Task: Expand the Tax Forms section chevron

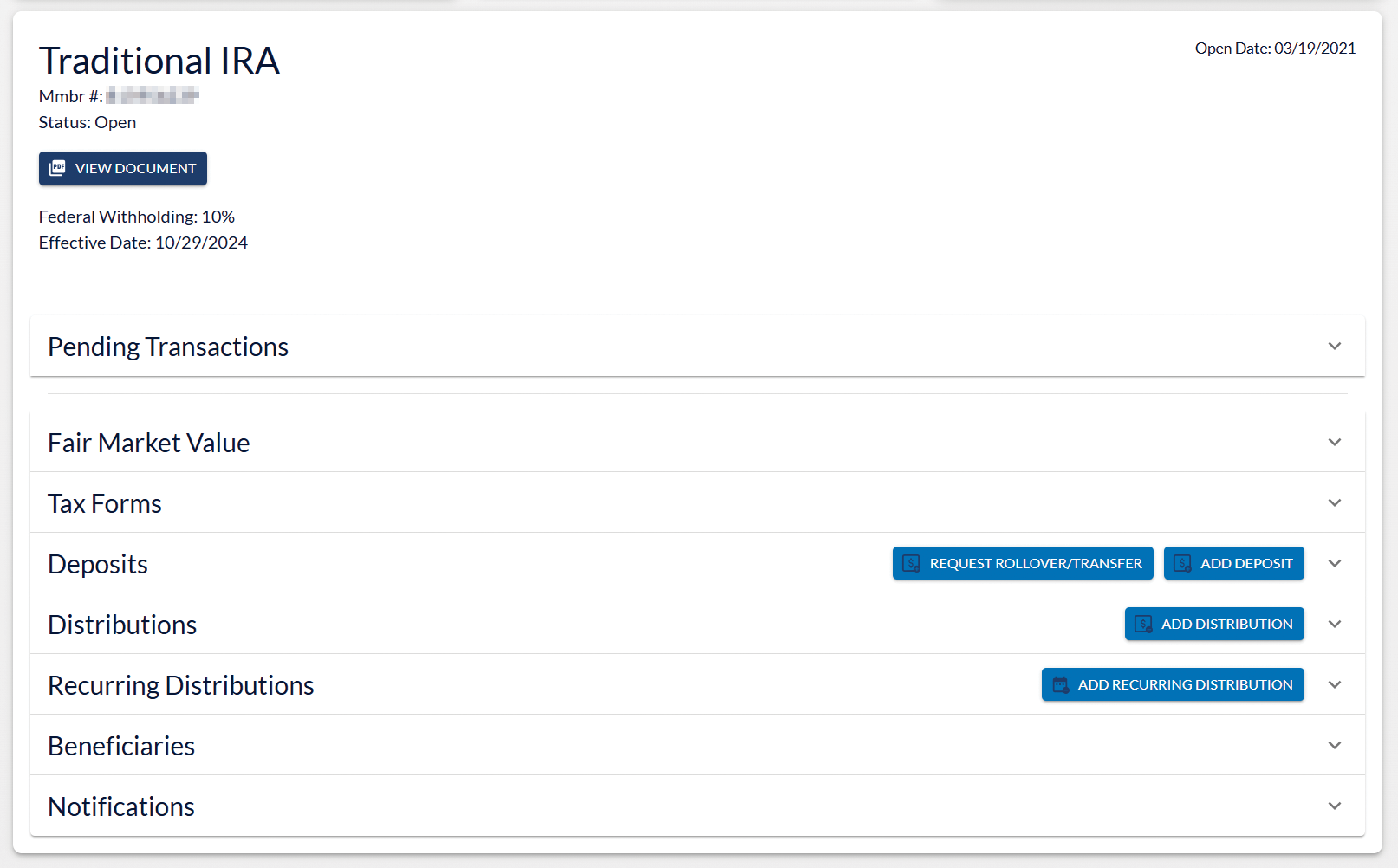Action: pyautogui.click(x=1334, y=503)
